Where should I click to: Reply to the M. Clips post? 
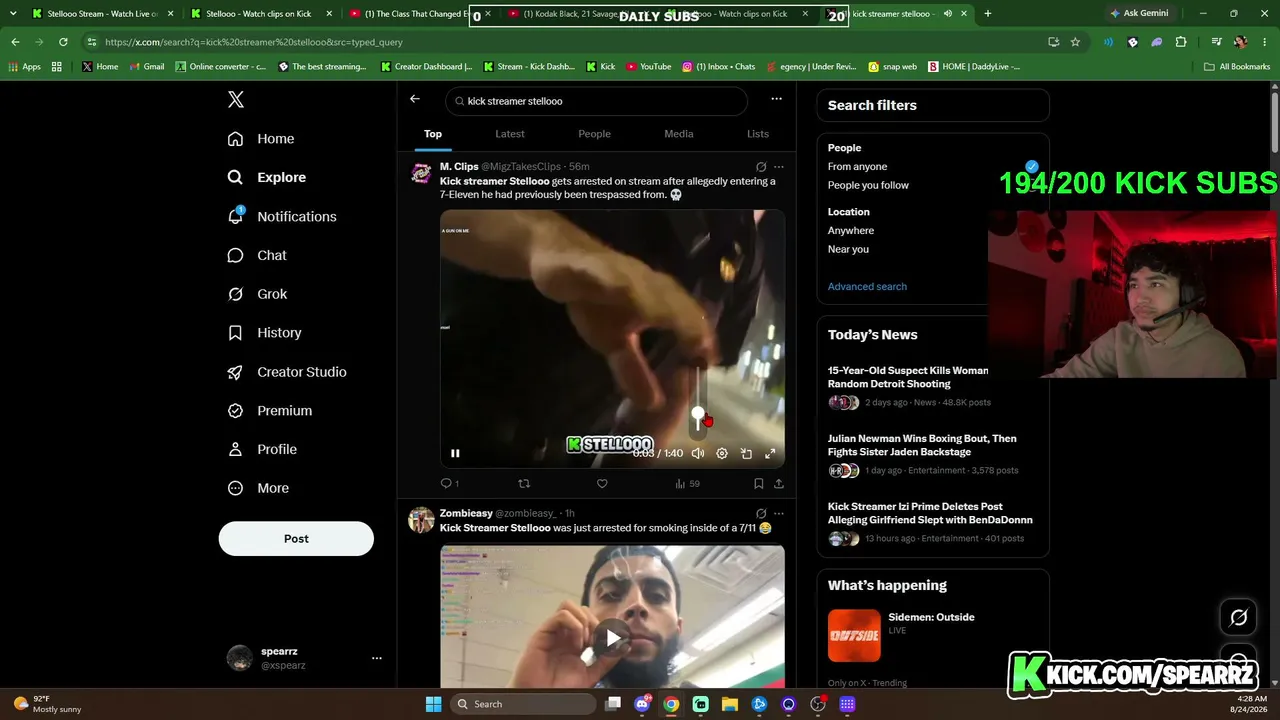[449, 484]
